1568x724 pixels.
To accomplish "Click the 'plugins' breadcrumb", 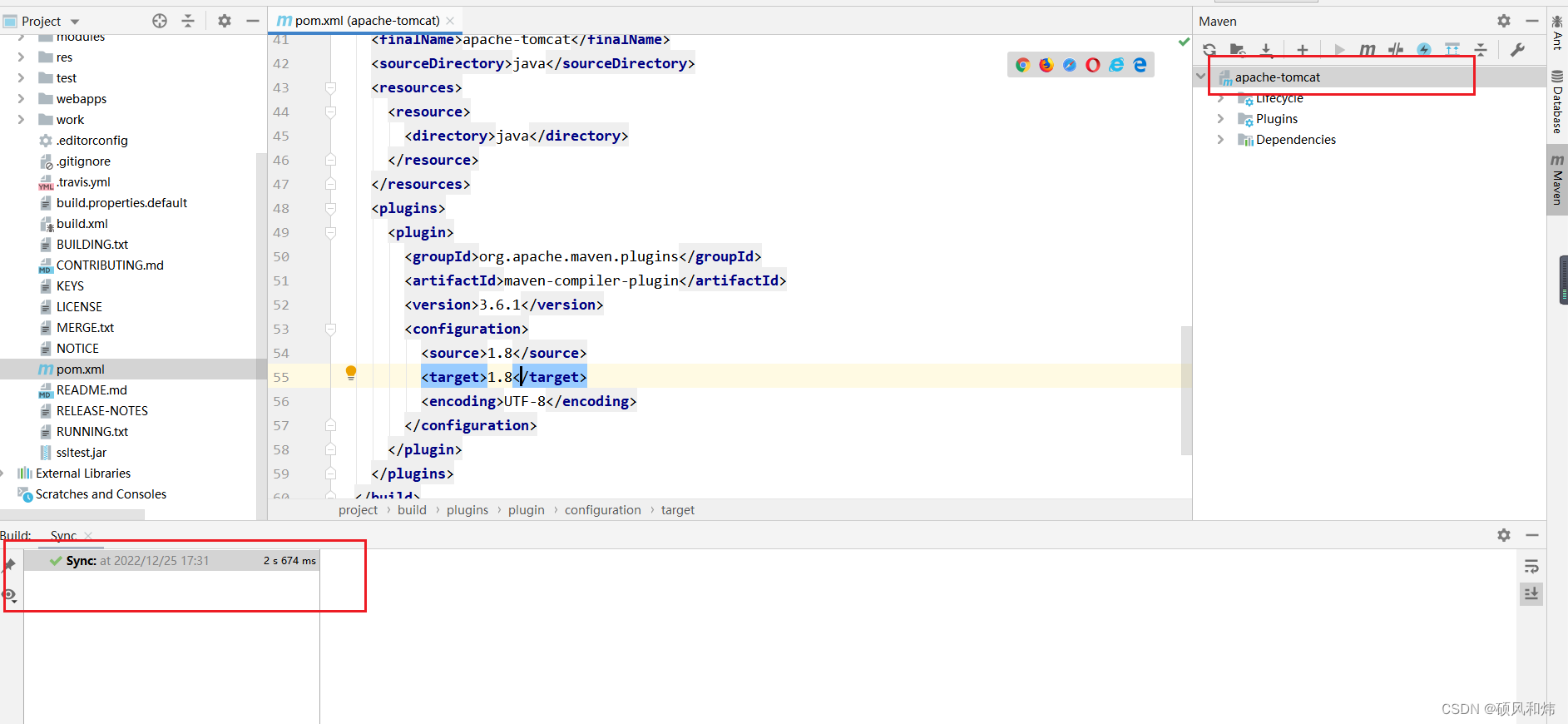I will 467,510.
